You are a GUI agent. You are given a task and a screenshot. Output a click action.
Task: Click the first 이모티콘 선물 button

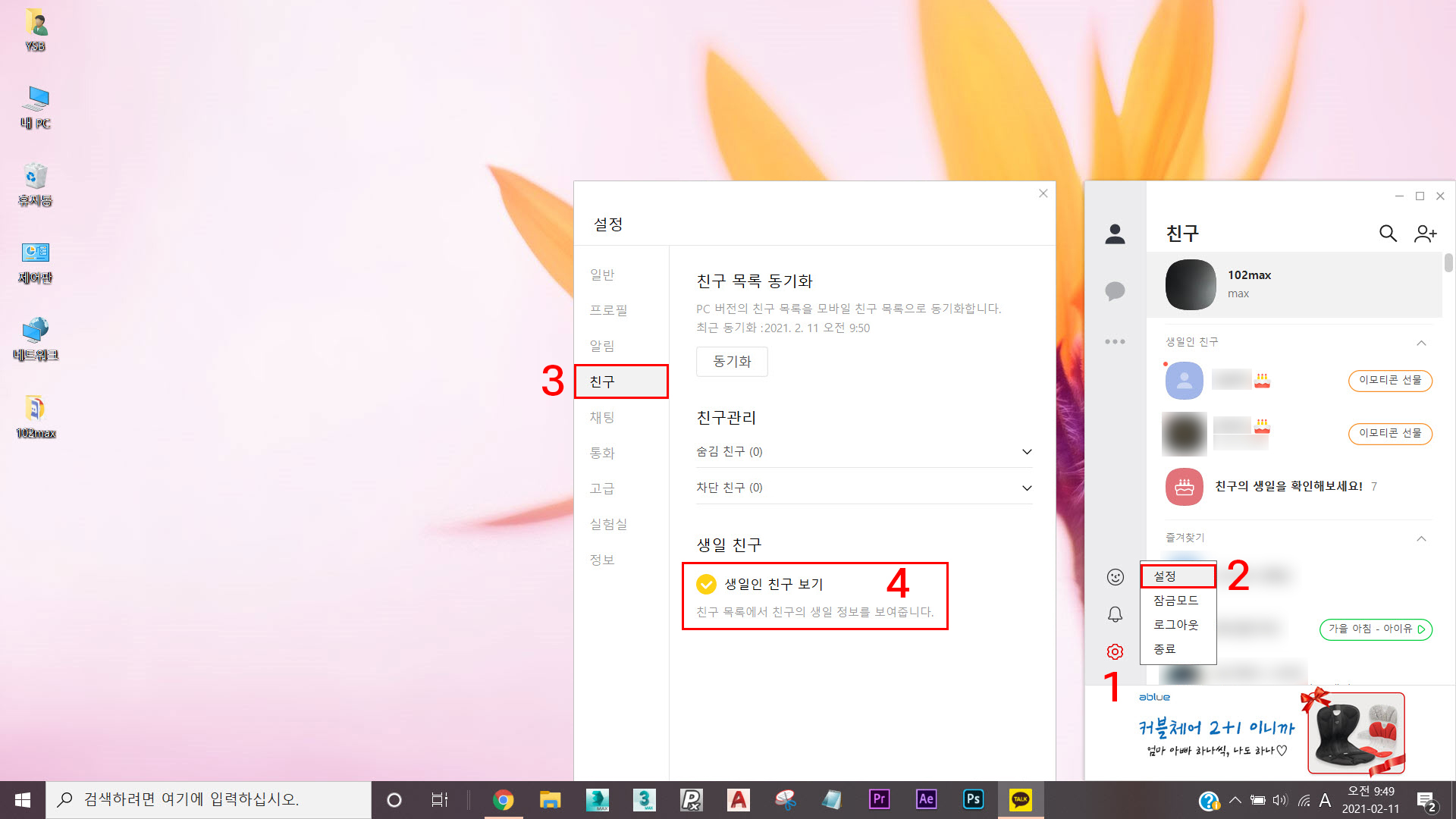coord(1389,380)
